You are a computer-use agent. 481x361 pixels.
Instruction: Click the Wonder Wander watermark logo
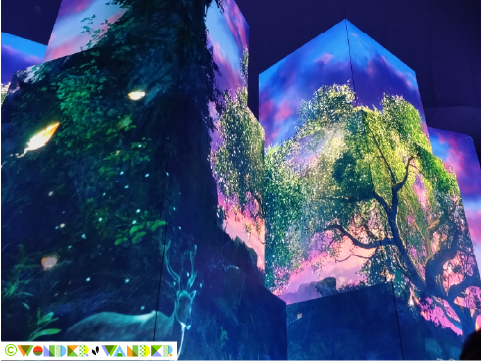click(89, 350)
